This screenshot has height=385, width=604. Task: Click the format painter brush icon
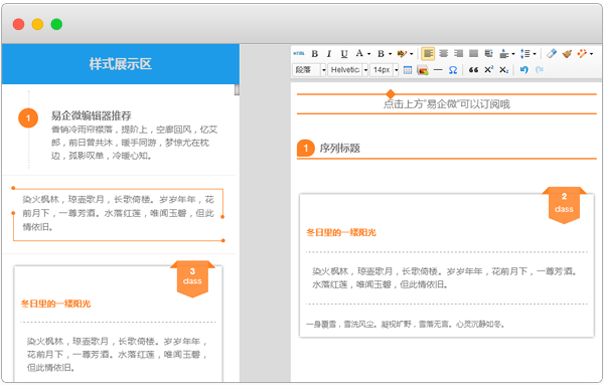click(x=567, y=54)
